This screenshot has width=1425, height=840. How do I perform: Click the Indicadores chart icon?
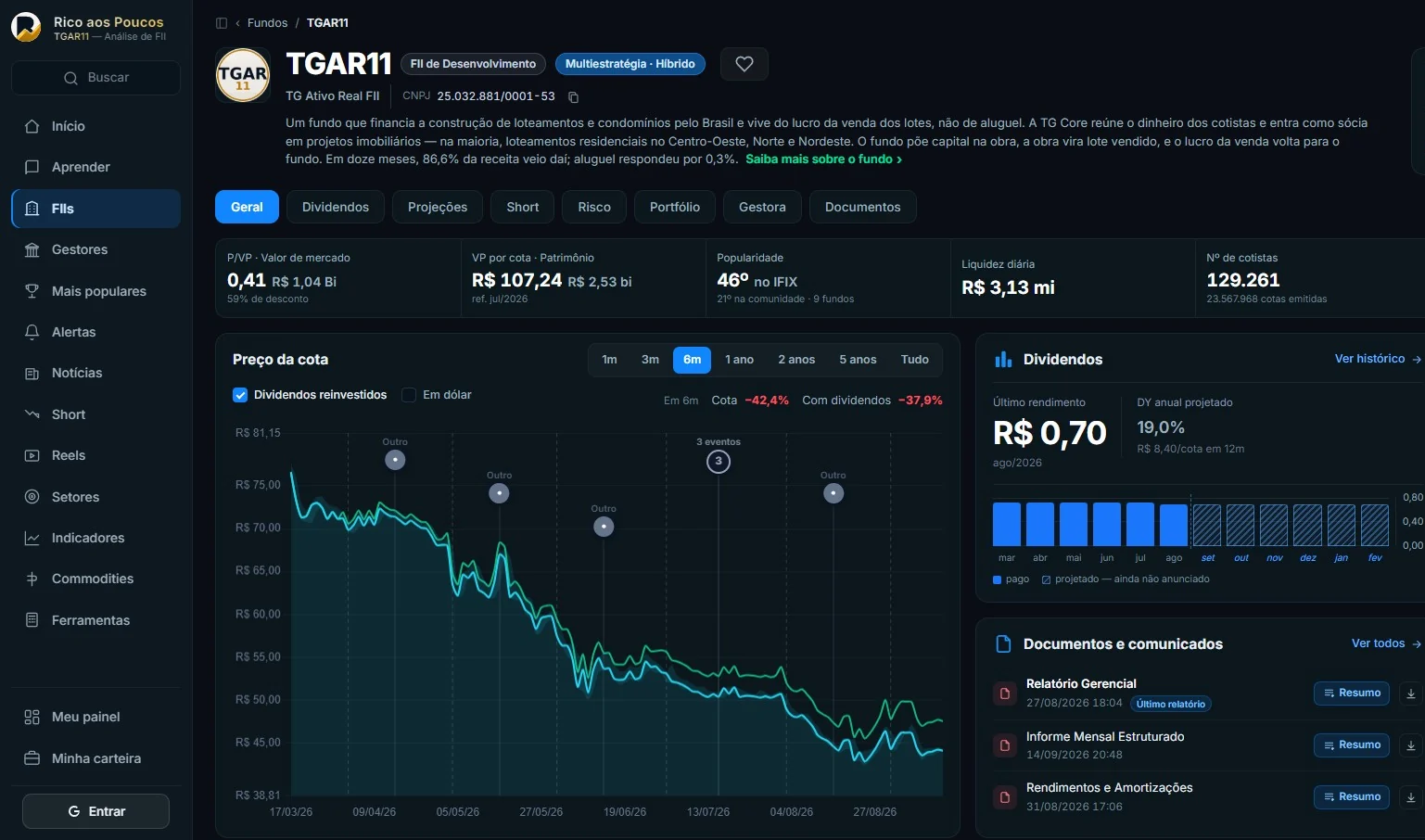pyautogui.click(x=32, y=538)
